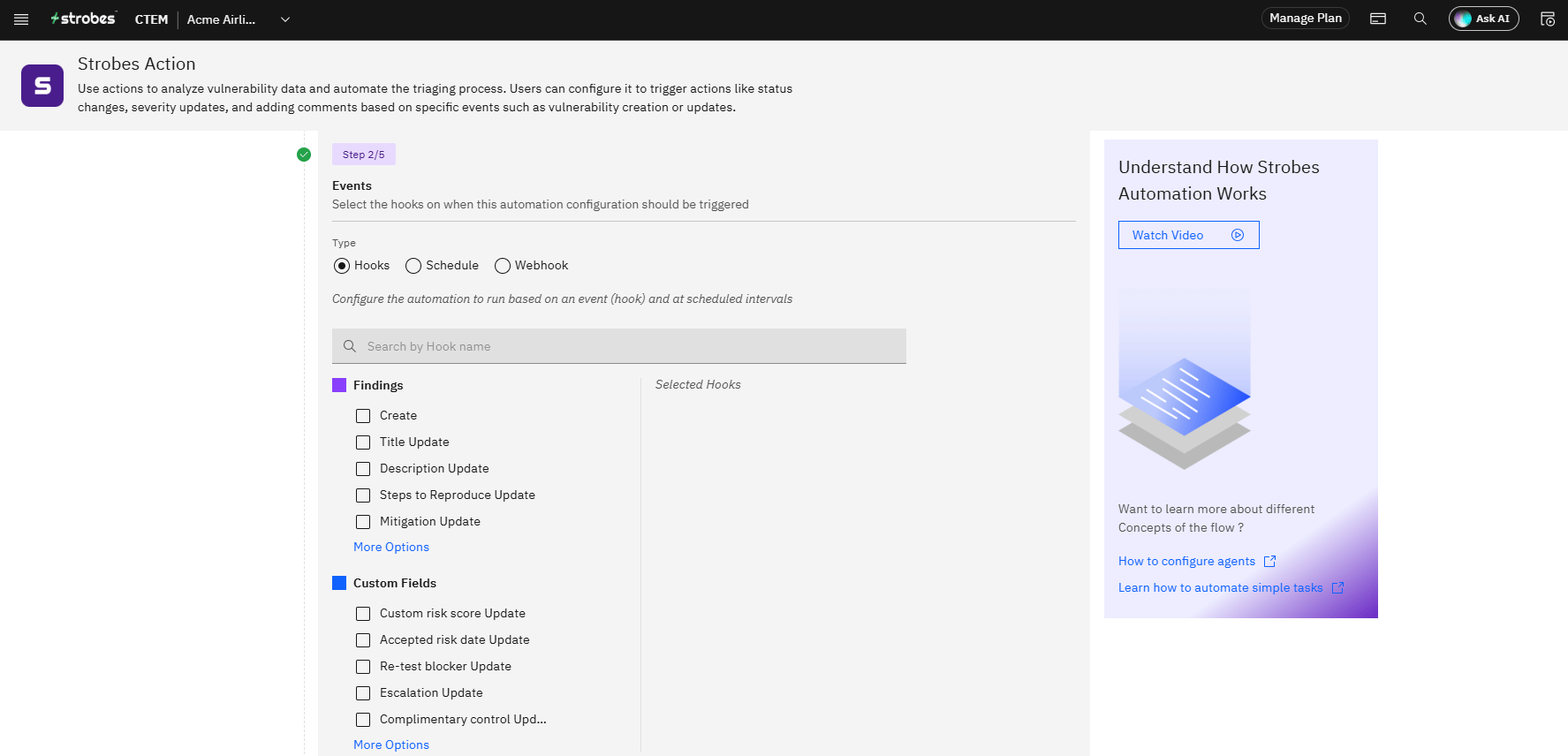Select the Webhook radio option

coord(503,266)
